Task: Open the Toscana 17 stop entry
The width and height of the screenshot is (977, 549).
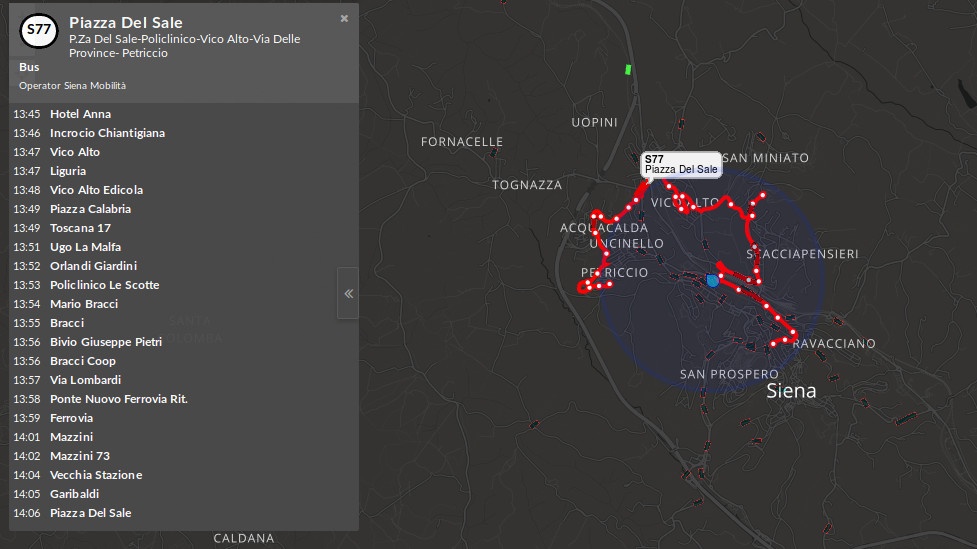Action: pyautogui.click(x=80, y=228)
